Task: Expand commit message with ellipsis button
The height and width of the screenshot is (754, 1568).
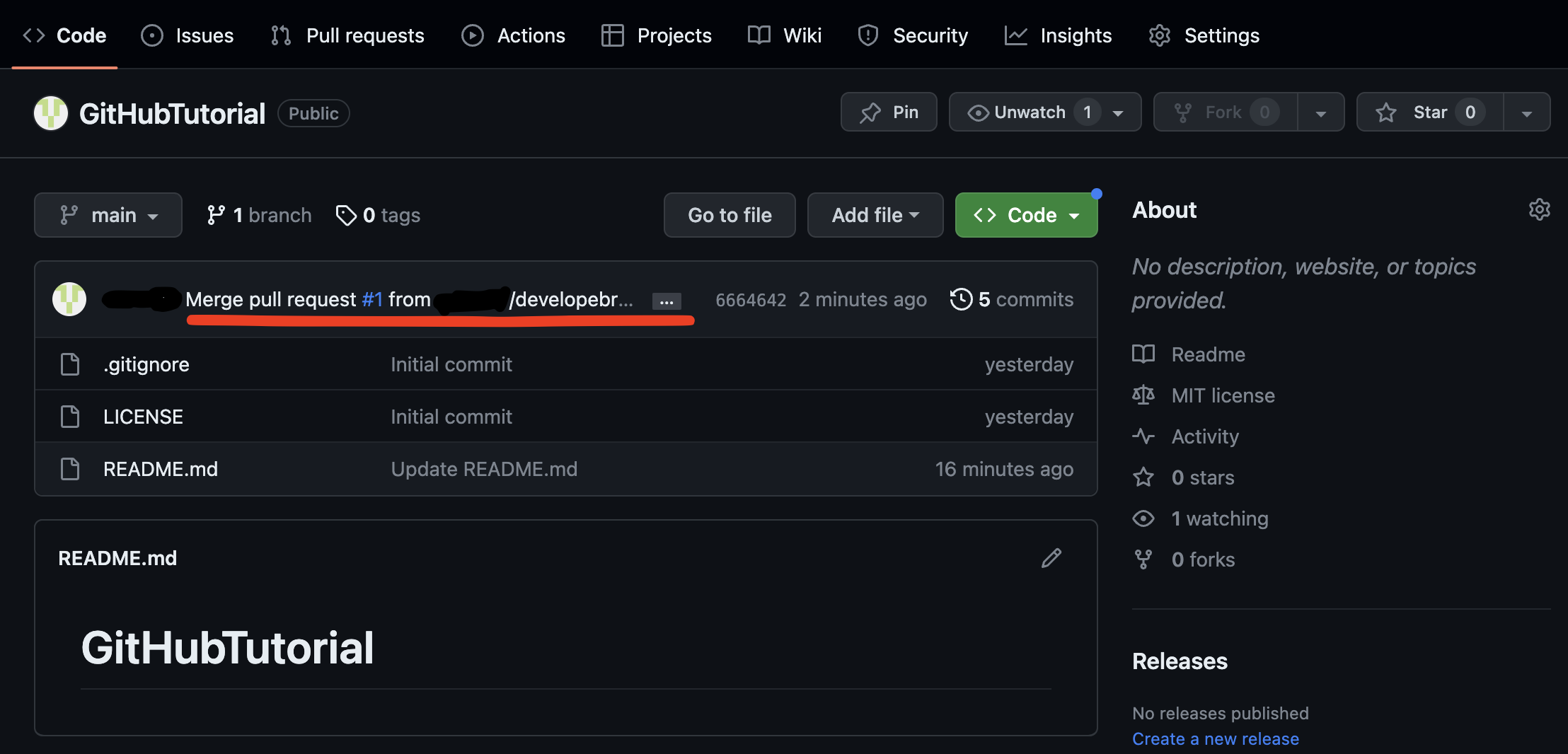Action: tap(667, 301)
